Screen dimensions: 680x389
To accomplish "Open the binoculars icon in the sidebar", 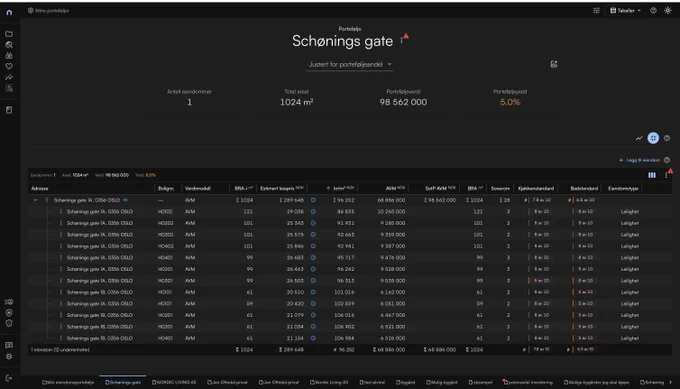I will pos(9,56).
